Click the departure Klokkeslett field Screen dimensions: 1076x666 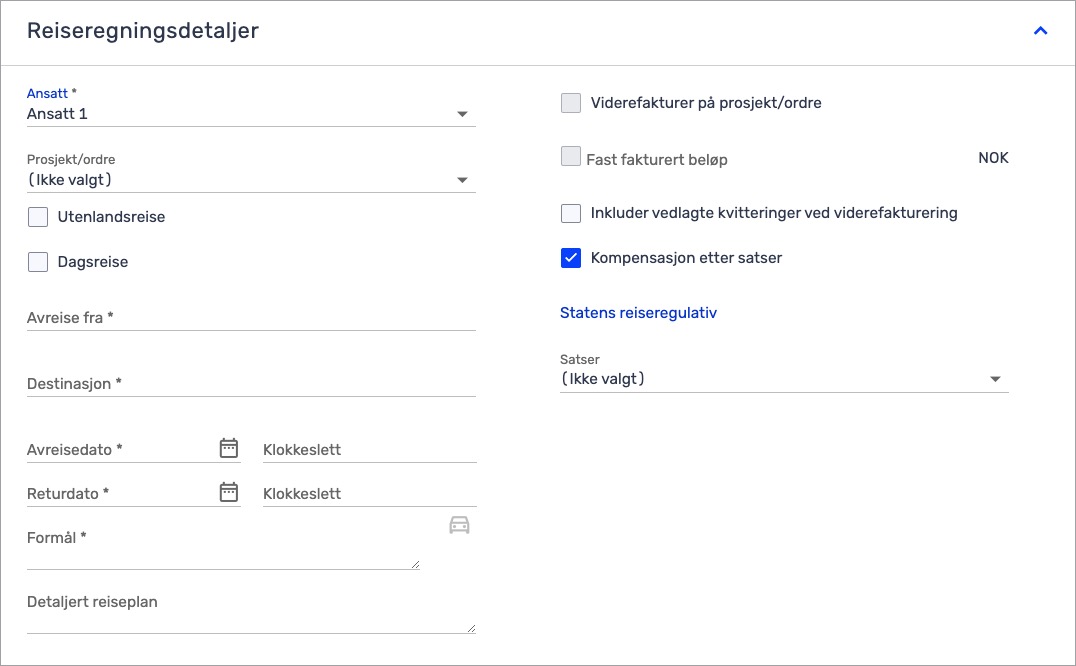(368, 450)
